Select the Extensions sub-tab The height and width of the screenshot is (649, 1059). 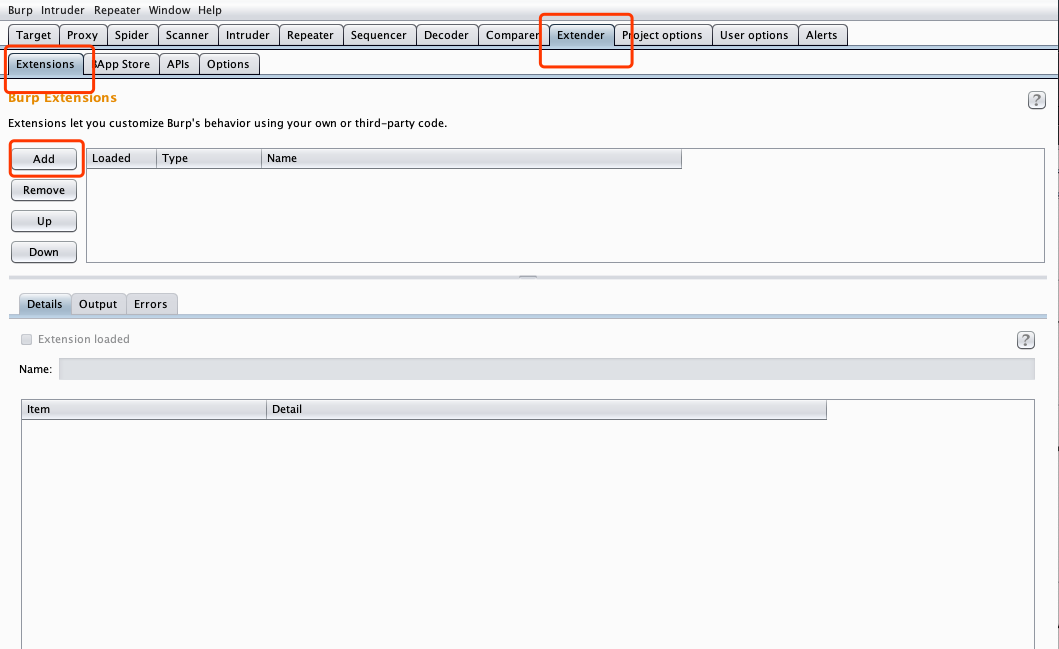point(45,64)
